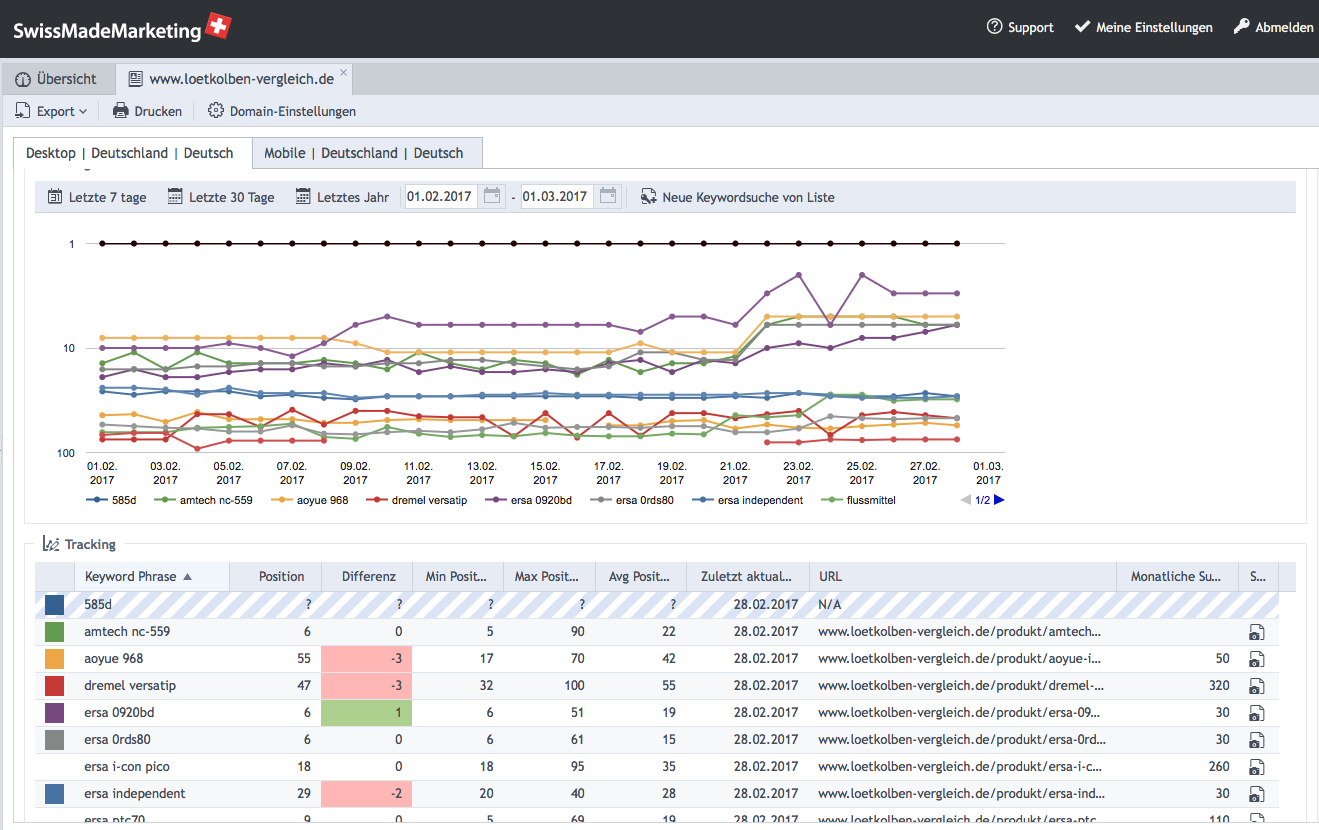Open snapshot icon for ersa 0rds80 row
Image resolution: width=1319 pixels, height=830 pixels.
[1257, 740]
